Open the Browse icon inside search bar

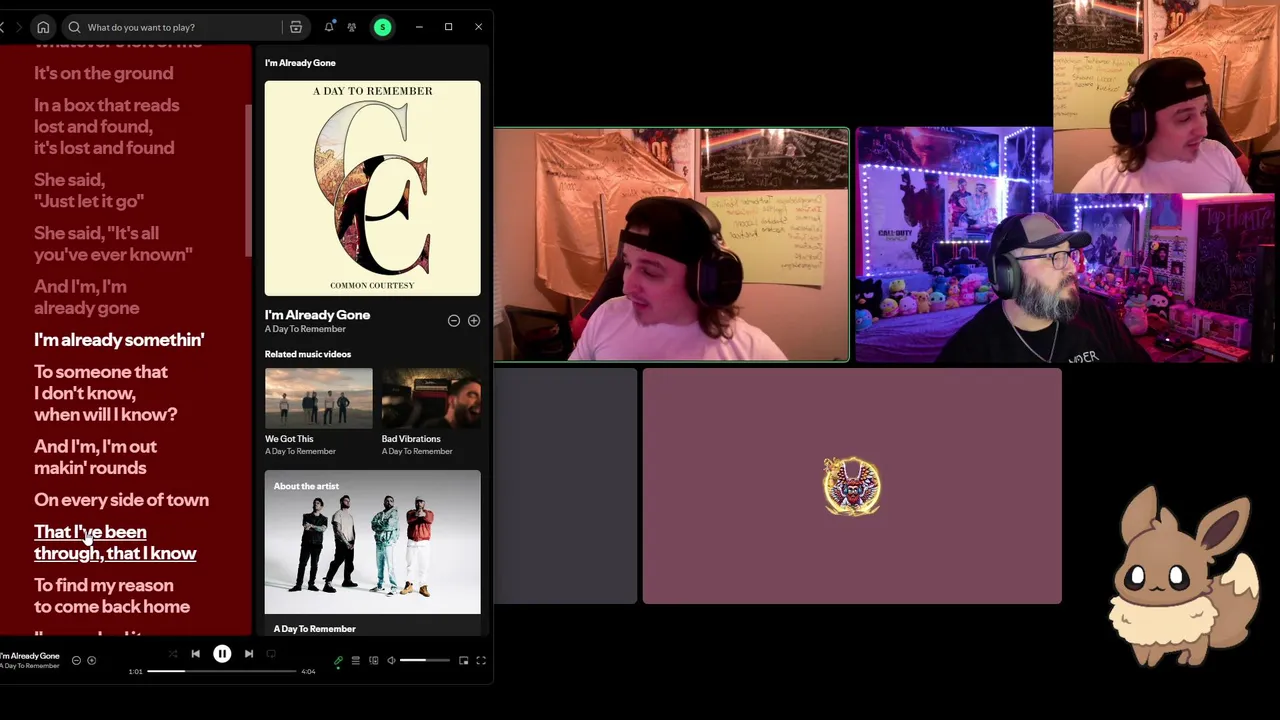[296, 27]
